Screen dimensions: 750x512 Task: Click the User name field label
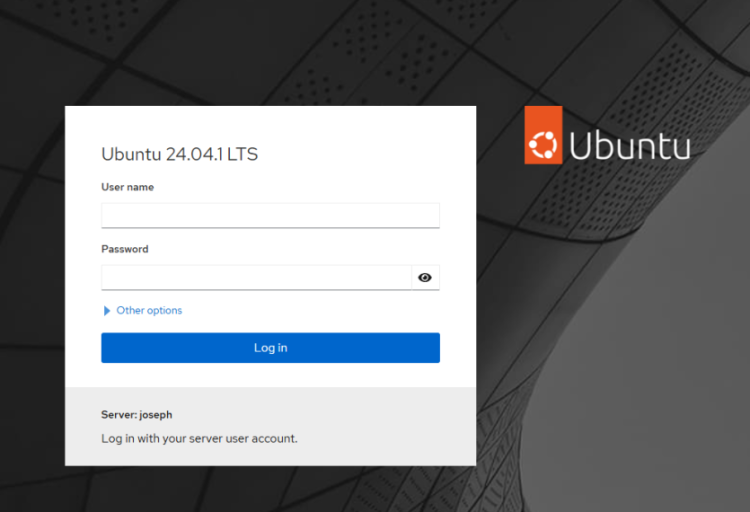pyautogui.click(x=127, y=187)
